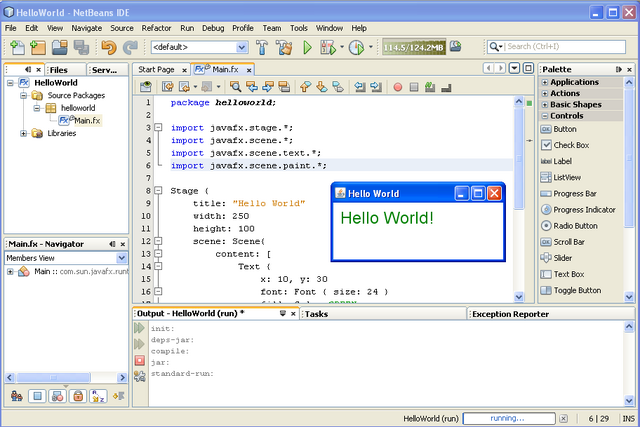This screenshot has height=427, width=640.
Task: Collapse the Controls palette category
Action: [544, 116]
